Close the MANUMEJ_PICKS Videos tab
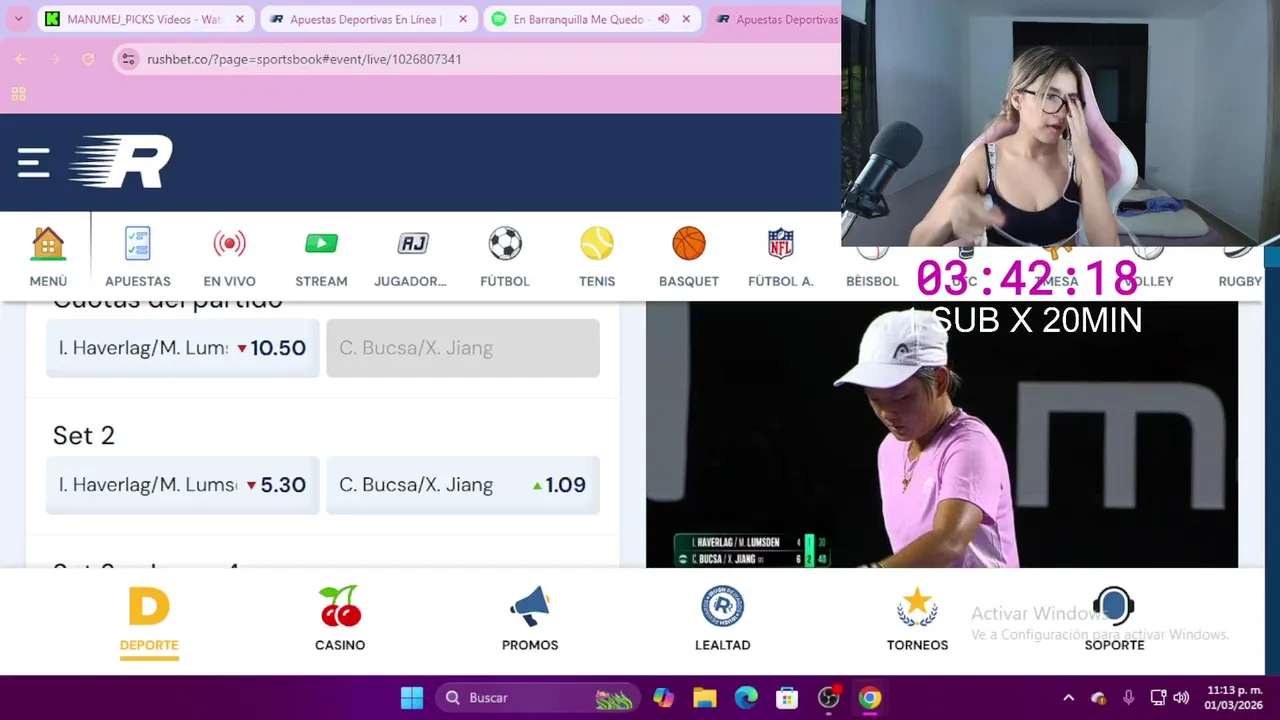The width and height of the screenshot is (1280, 720). 239,19
